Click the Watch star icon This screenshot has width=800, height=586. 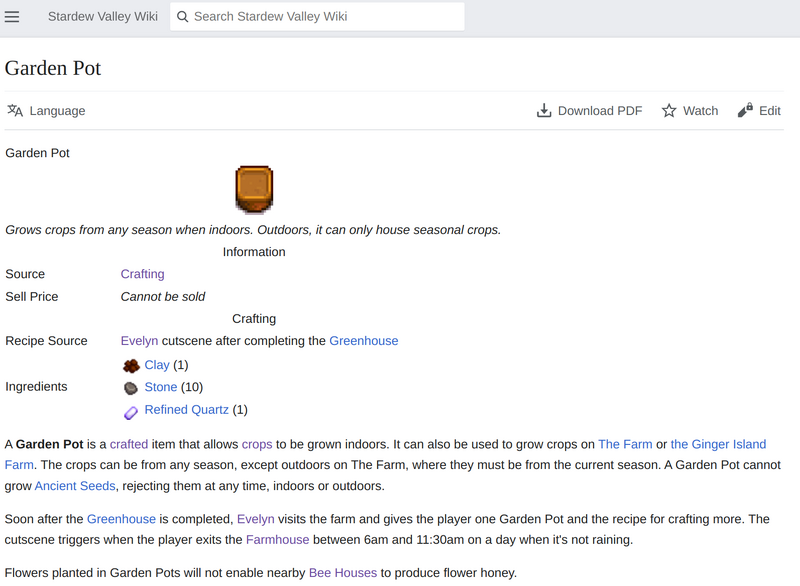point(669,111)
